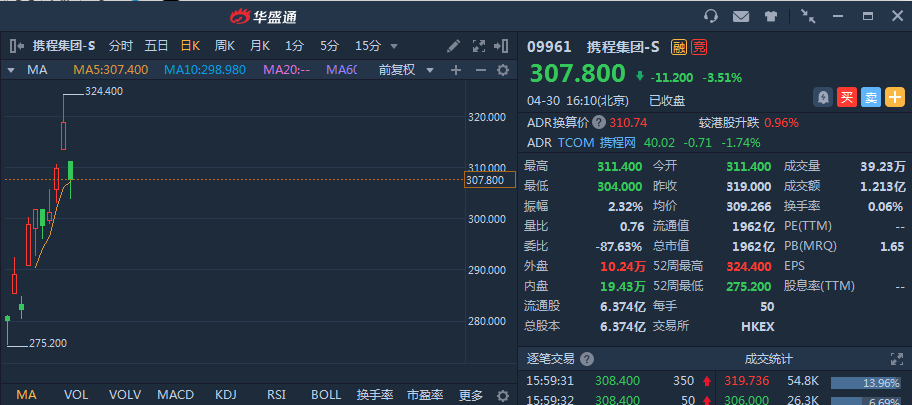This screenshot has width=912, height=405.
Task: Open the TCOM ADR link
Action: tap(576, 143)
